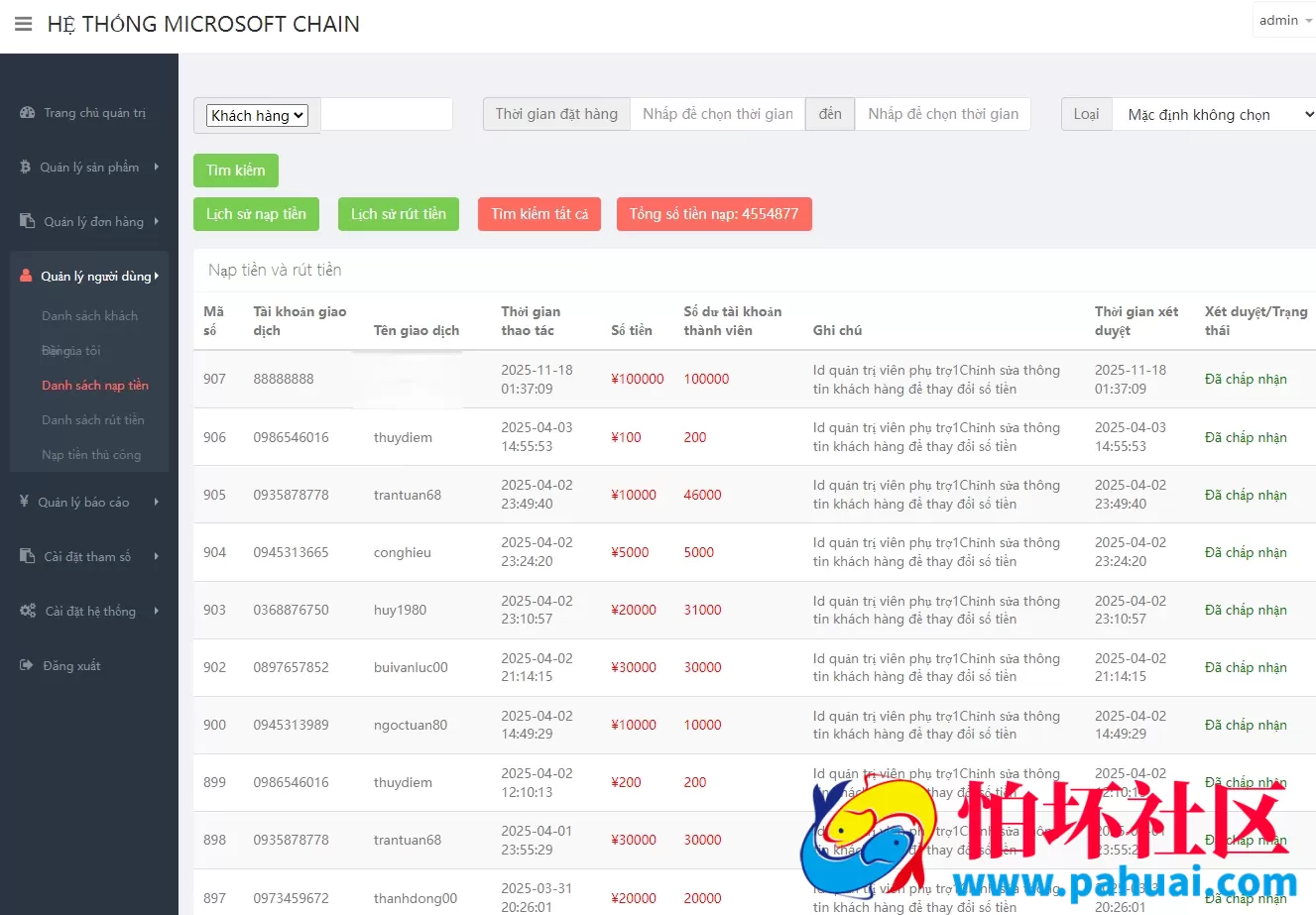
Task: Click the Nạp tiền và rút tiền panel heading
Action: pyautogui.click(x=275, y=270)
